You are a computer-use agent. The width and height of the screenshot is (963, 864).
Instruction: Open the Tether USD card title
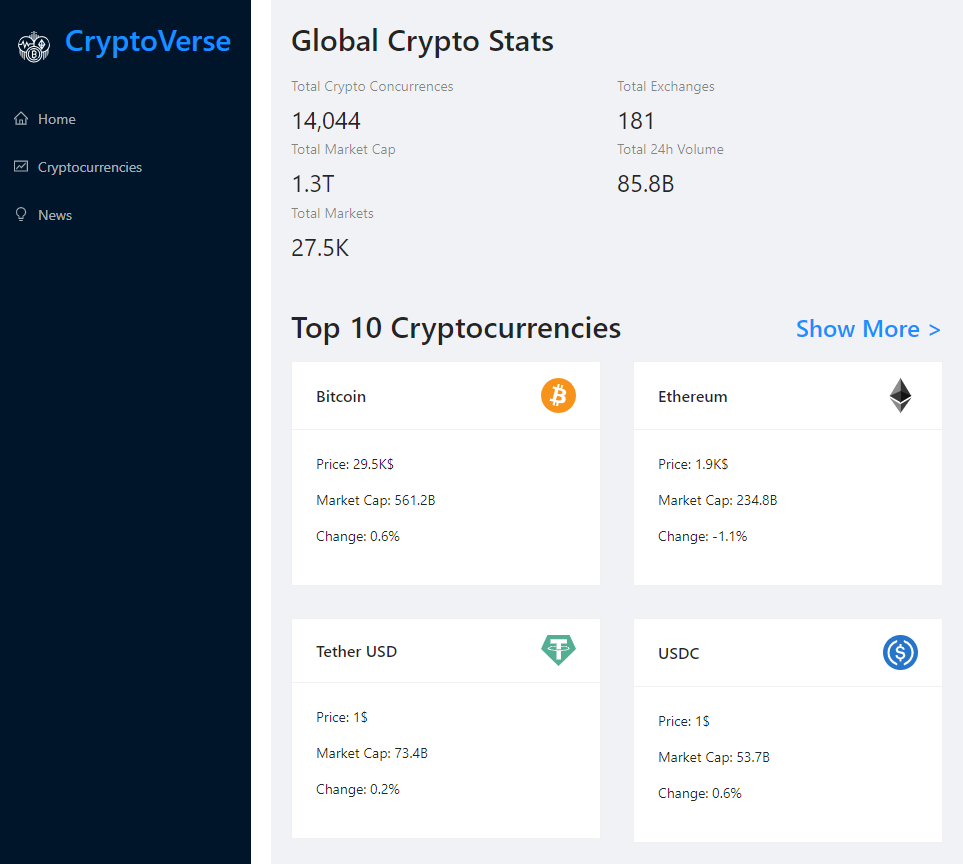point(356,652)
